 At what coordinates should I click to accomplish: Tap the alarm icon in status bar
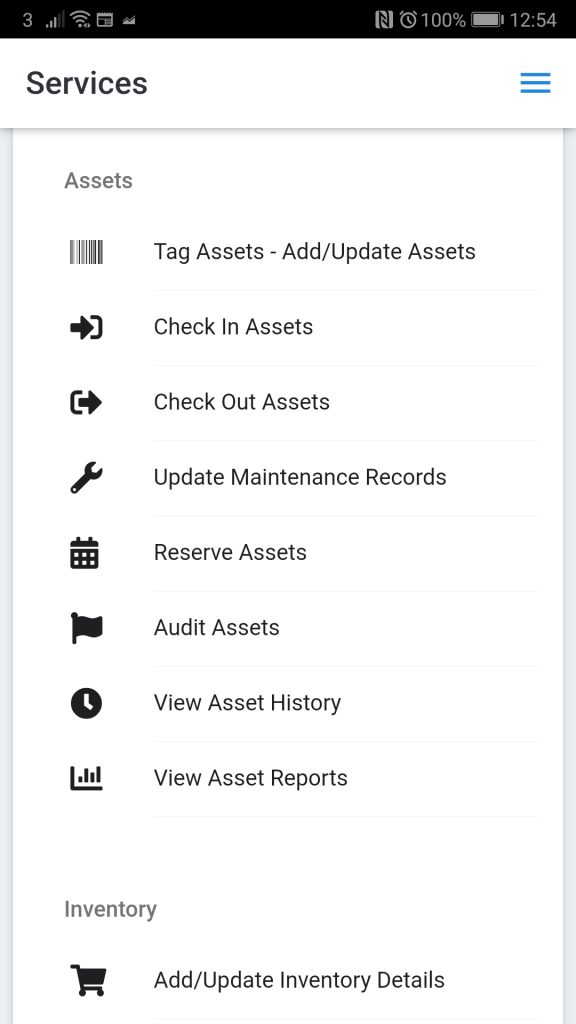point(408,20)
